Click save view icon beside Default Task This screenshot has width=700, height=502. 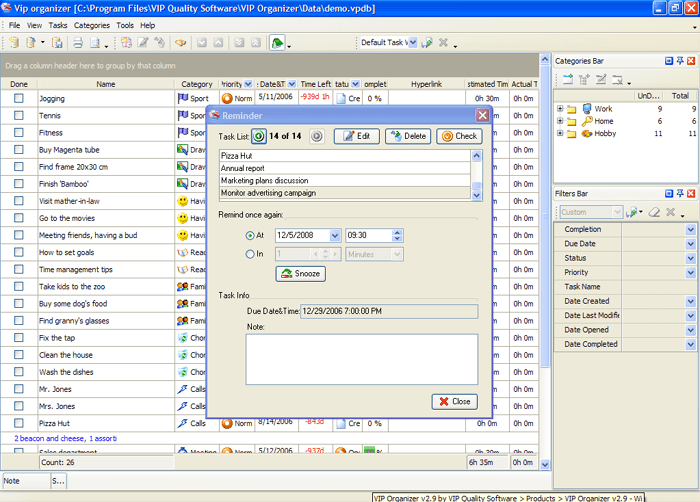pos(427,42)
